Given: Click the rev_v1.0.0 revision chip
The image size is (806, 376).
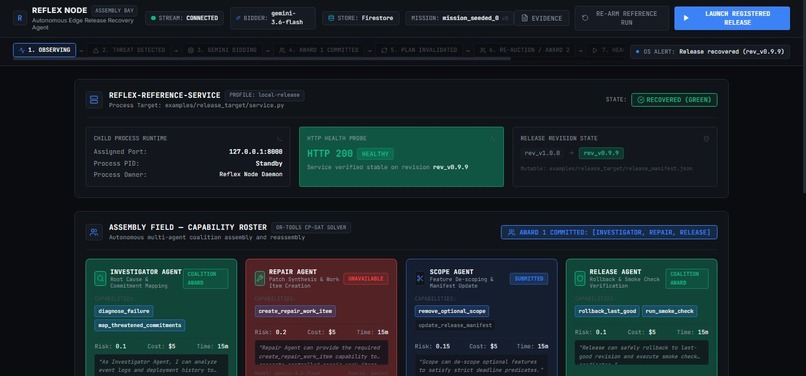Looking at the screenshot, I should [x=542, y=153].
